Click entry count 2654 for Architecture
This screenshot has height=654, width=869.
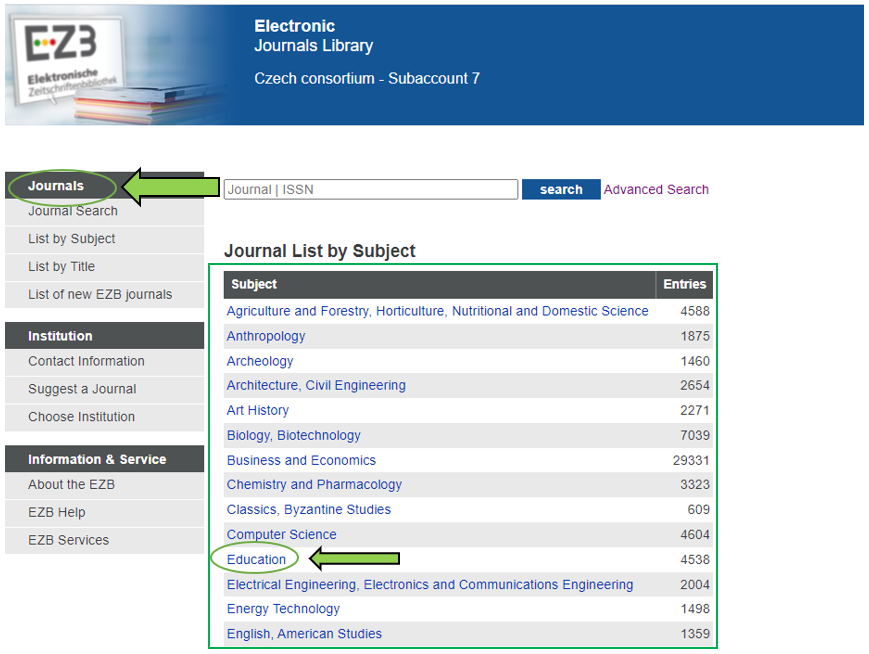[x=695, y=385]
